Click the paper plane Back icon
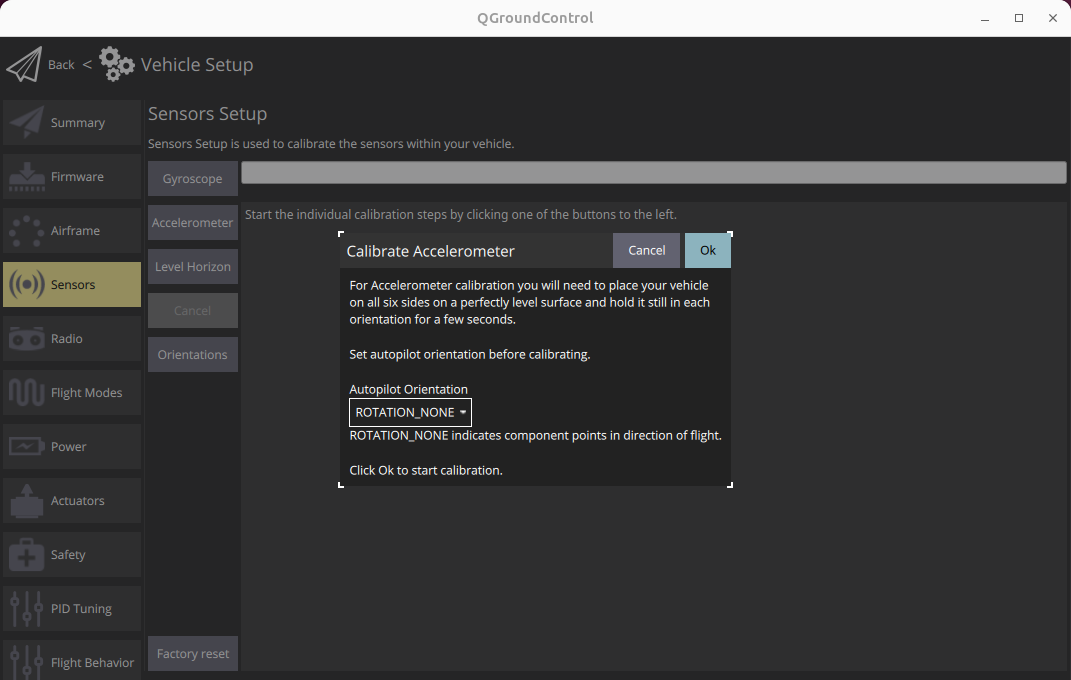Screen dimensions: 1071x680 (x=25, y=65)
